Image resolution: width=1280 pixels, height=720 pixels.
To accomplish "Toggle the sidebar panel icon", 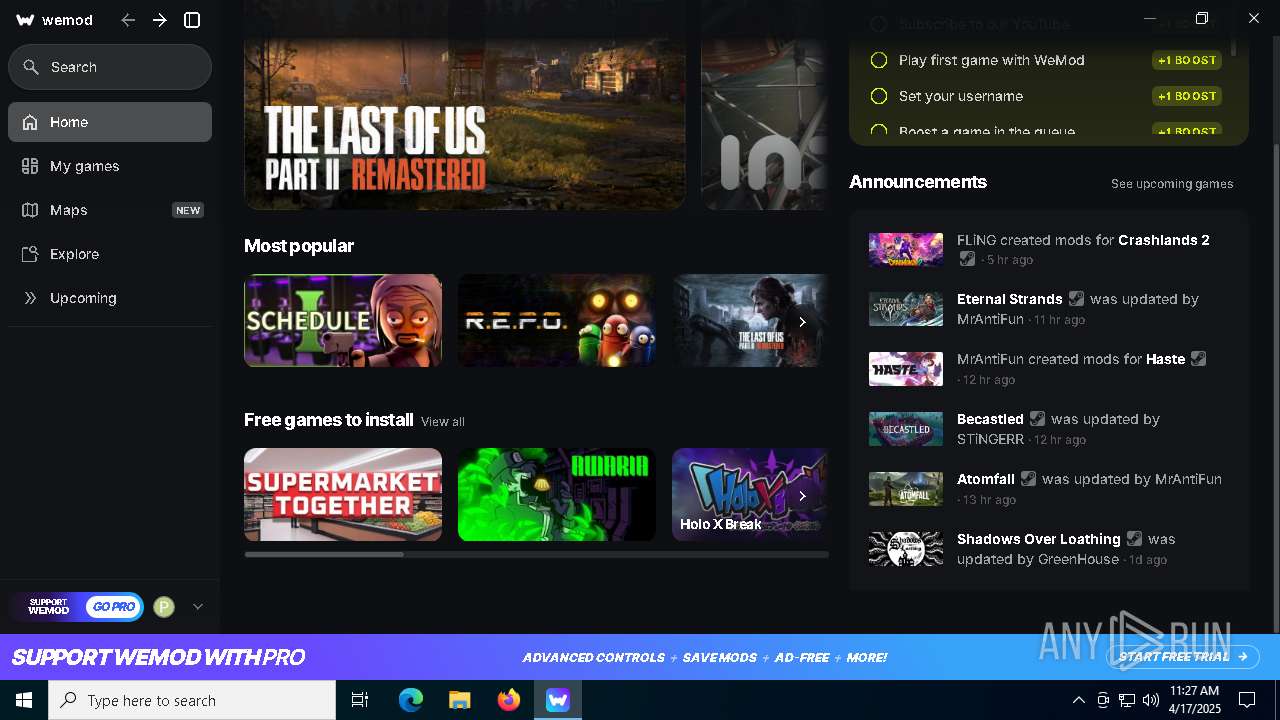I will [x=193, y=20].
